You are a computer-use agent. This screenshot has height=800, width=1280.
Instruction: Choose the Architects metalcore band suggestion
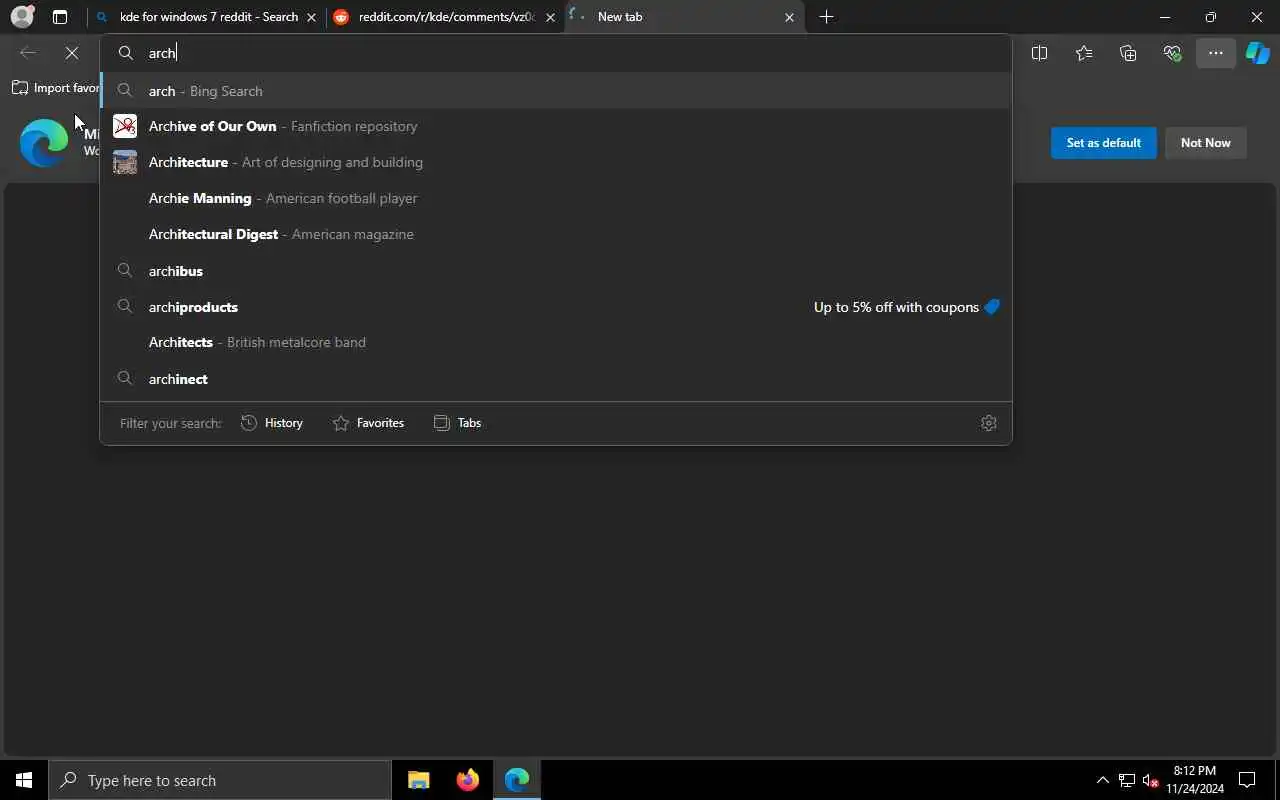556,342
